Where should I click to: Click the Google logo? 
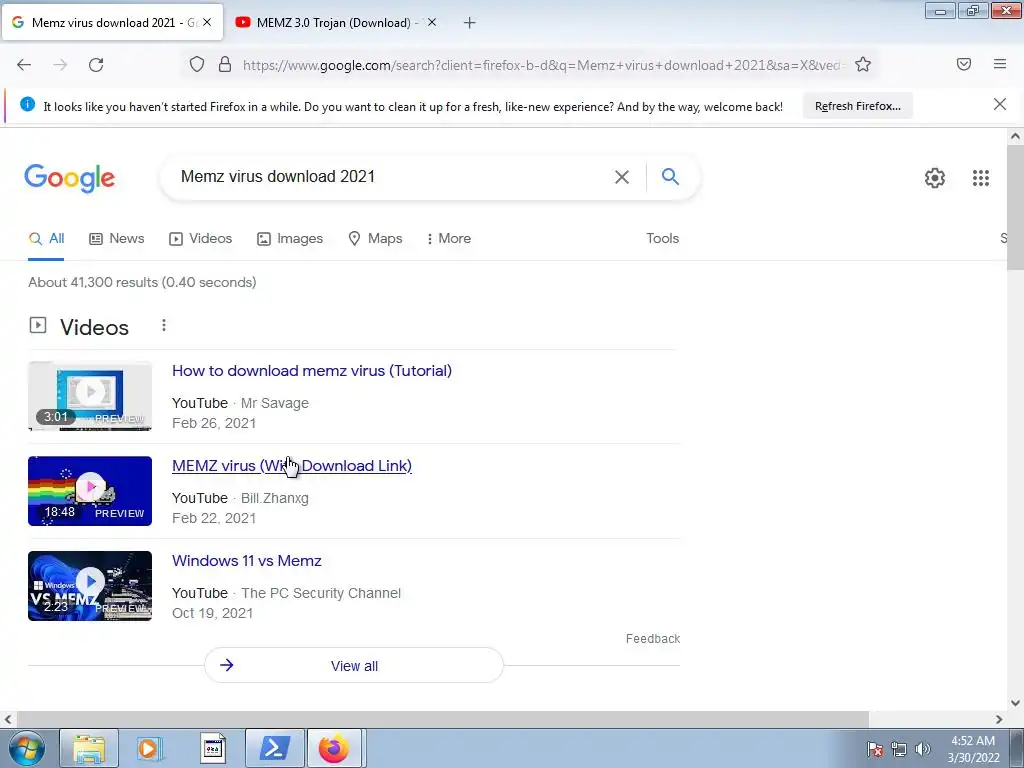click(x=69, y=178)
